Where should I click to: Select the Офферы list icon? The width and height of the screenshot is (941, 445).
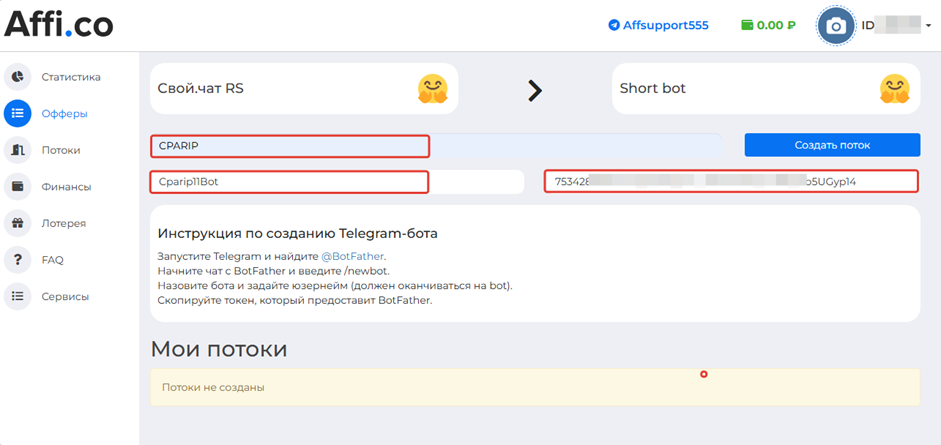(x=17, y=113)
